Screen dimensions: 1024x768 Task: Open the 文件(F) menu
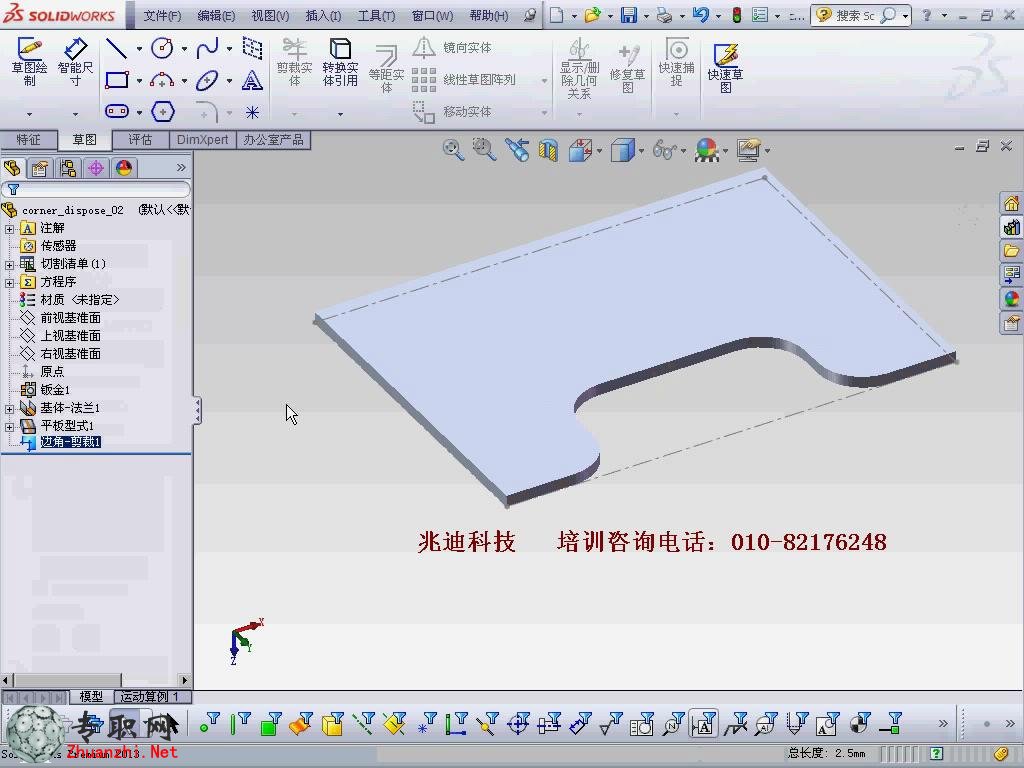(x=162, y=16)
